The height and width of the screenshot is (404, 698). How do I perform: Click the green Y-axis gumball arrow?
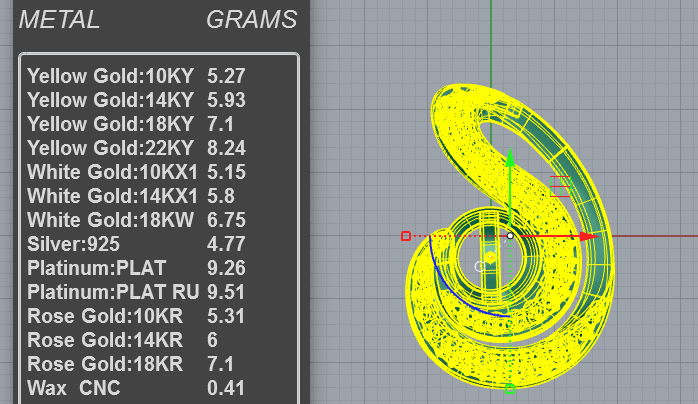510,158
